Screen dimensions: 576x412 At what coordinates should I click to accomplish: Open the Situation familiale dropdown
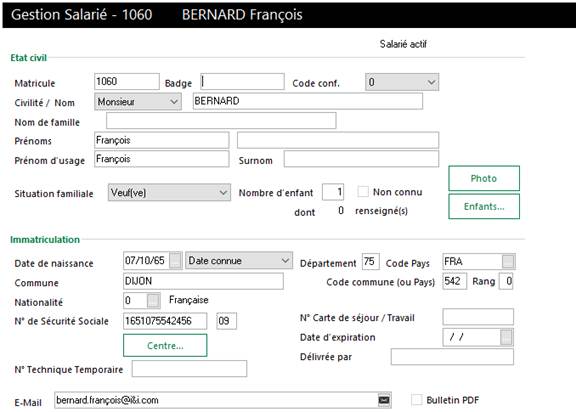point(169,192)
